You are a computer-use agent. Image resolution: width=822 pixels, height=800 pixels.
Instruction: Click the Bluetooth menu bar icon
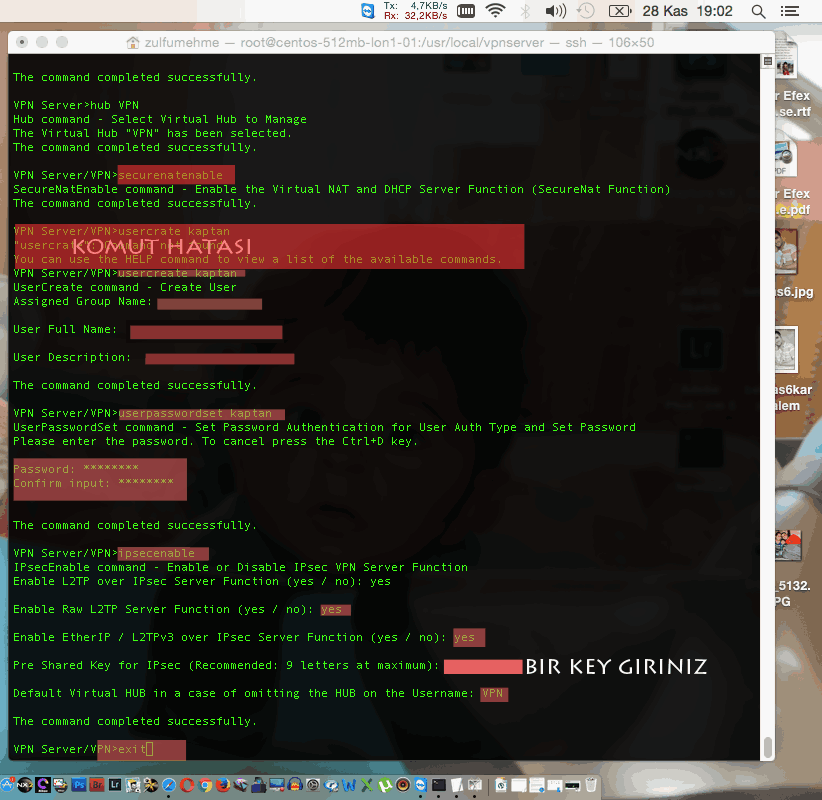tap(523, 11)
